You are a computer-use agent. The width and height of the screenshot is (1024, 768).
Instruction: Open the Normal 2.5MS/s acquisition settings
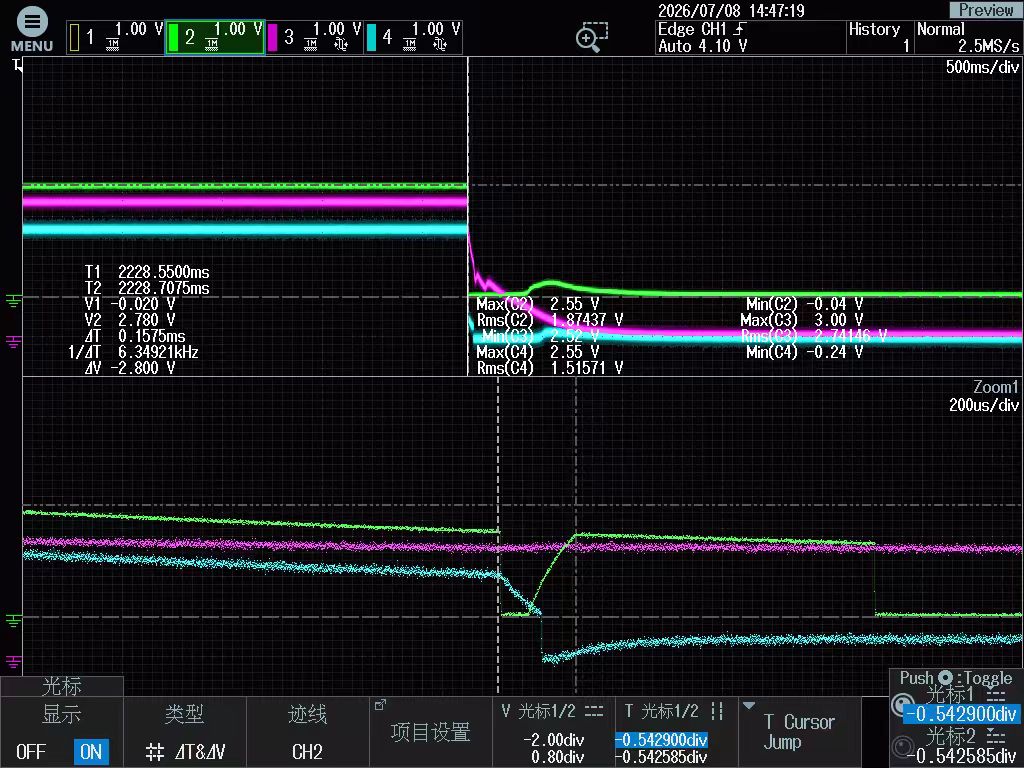click(968, 37)
